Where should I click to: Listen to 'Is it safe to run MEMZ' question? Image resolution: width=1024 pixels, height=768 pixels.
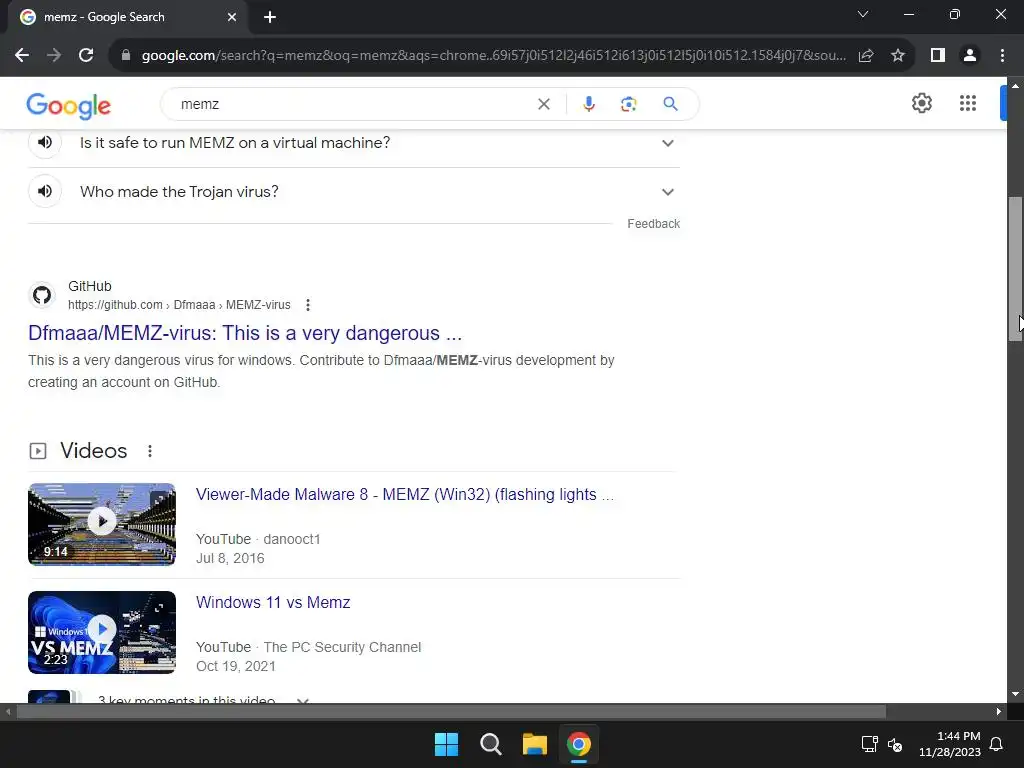tap(44, 142)
